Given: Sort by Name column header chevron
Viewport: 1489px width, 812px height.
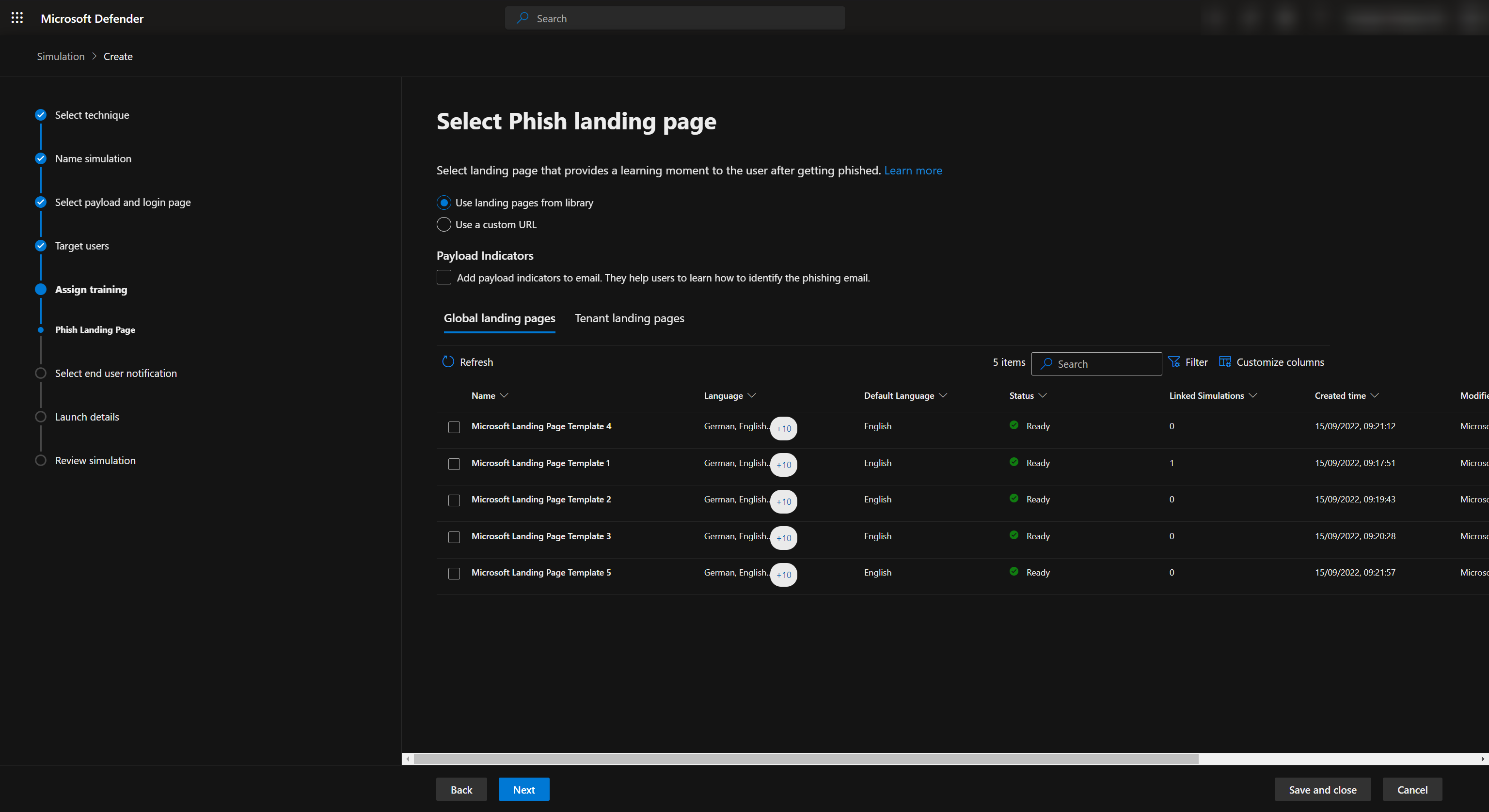Looking at the screenshot, I should click(x=504, y=395).
